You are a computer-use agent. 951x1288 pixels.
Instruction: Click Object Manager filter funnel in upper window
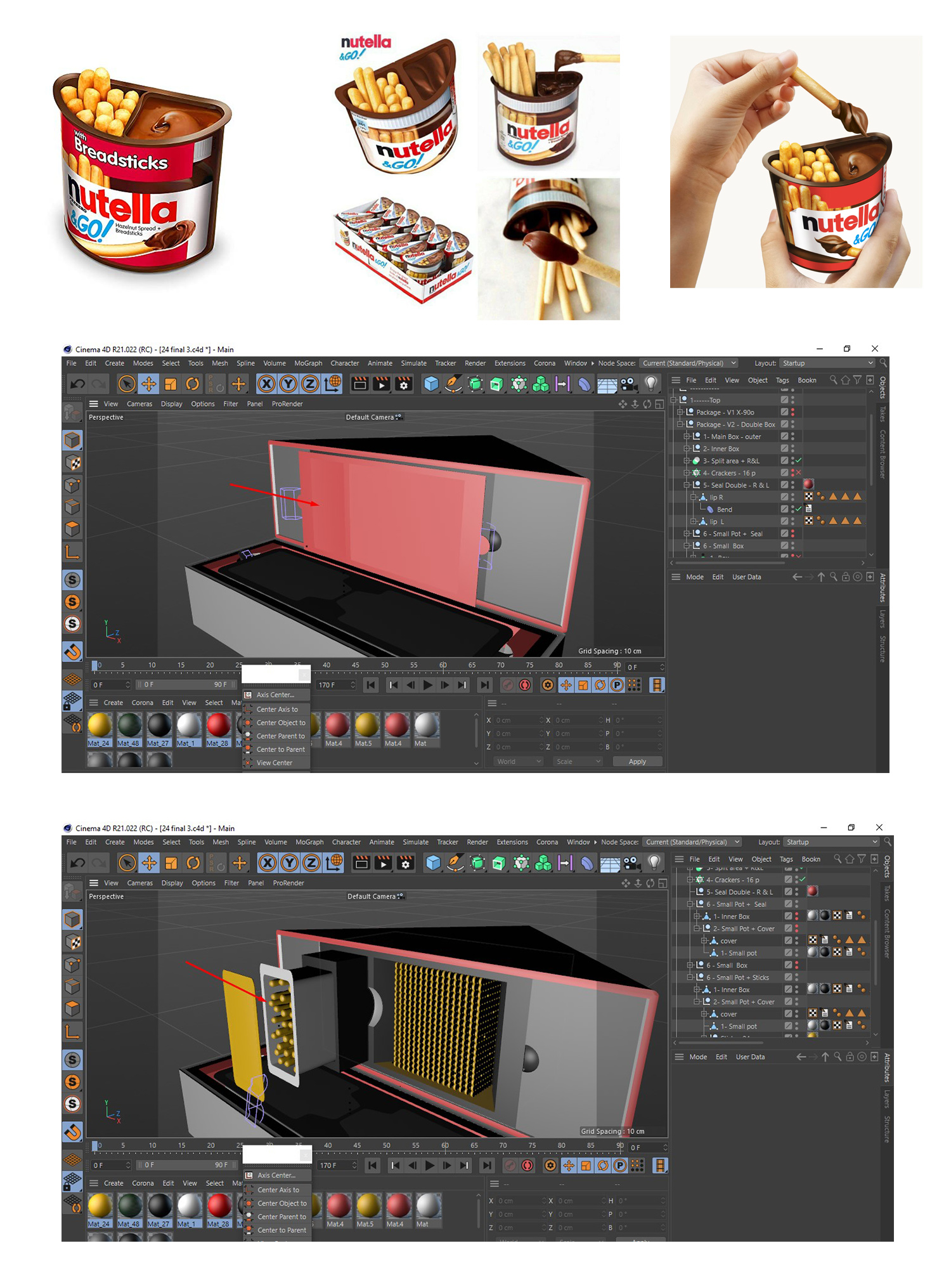(857, 380)
